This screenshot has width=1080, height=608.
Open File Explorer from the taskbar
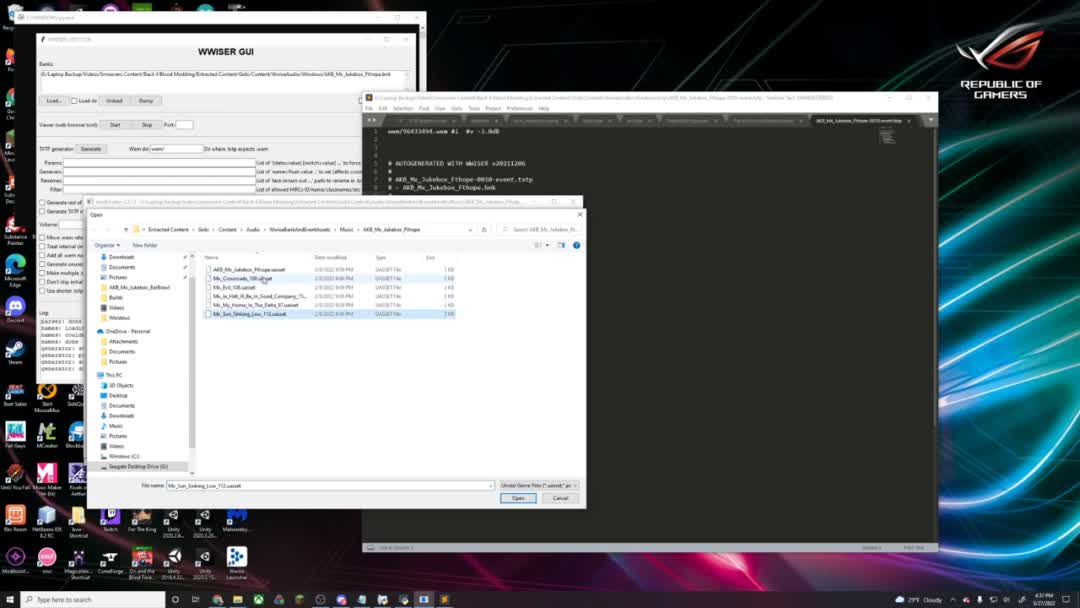pos(238,600)
